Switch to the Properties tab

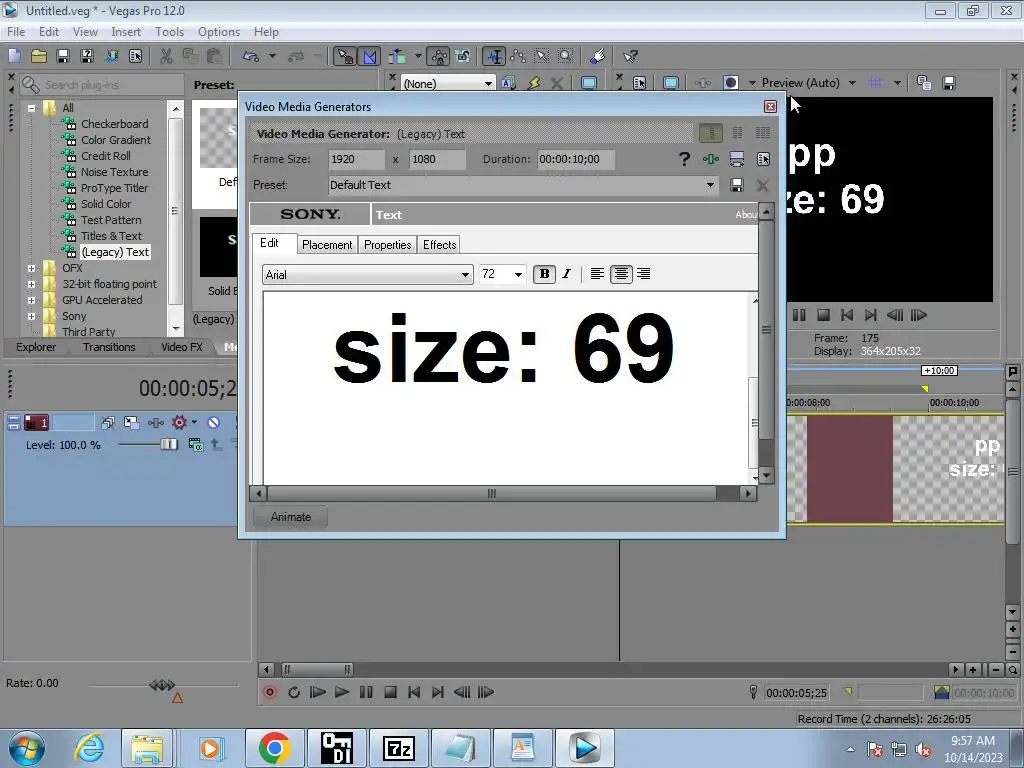(x=387, y=245)
